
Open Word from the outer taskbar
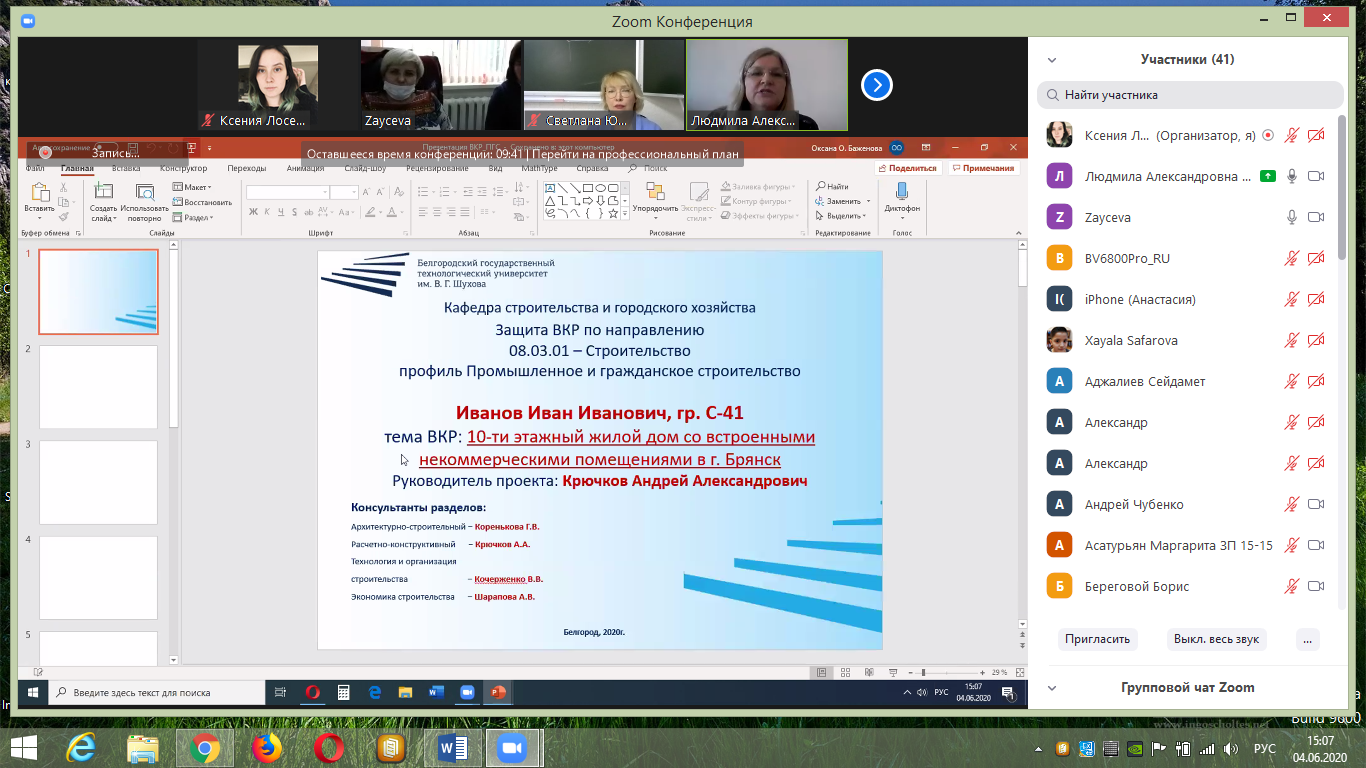(x=452, y=748)
